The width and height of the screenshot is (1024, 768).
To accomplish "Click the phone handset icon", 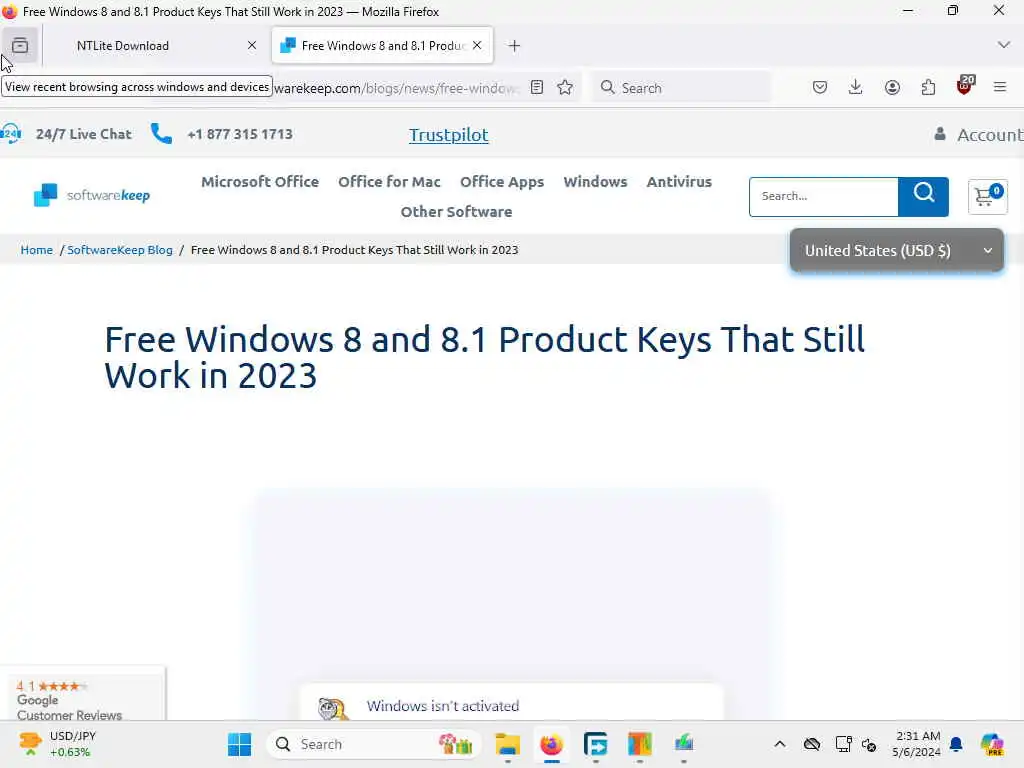I will [x=161, y=134].
